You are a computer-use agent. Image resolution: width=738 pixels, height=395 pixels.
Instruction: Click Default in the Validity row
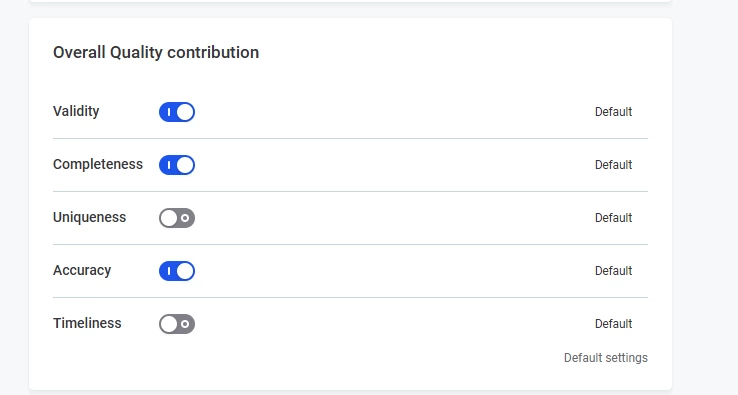point(613,112)
